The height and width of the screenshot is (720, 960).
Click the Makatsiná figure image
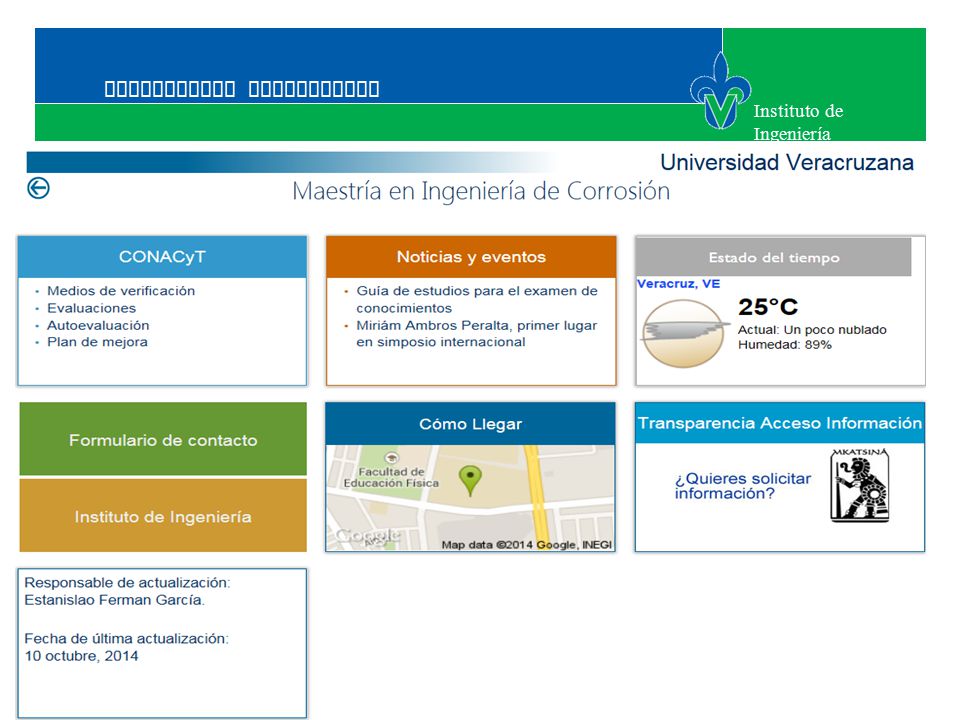(860, 485)
